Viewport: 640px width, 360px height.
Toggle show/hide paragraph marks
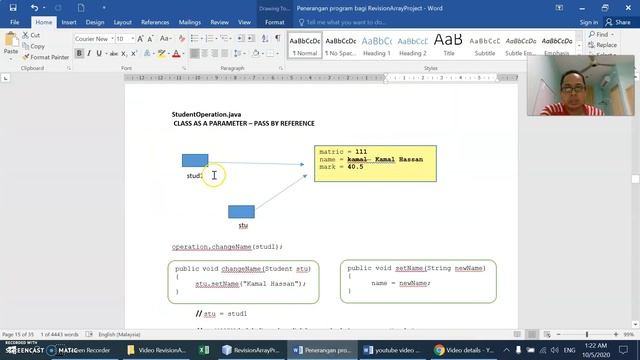click(278, 38)
